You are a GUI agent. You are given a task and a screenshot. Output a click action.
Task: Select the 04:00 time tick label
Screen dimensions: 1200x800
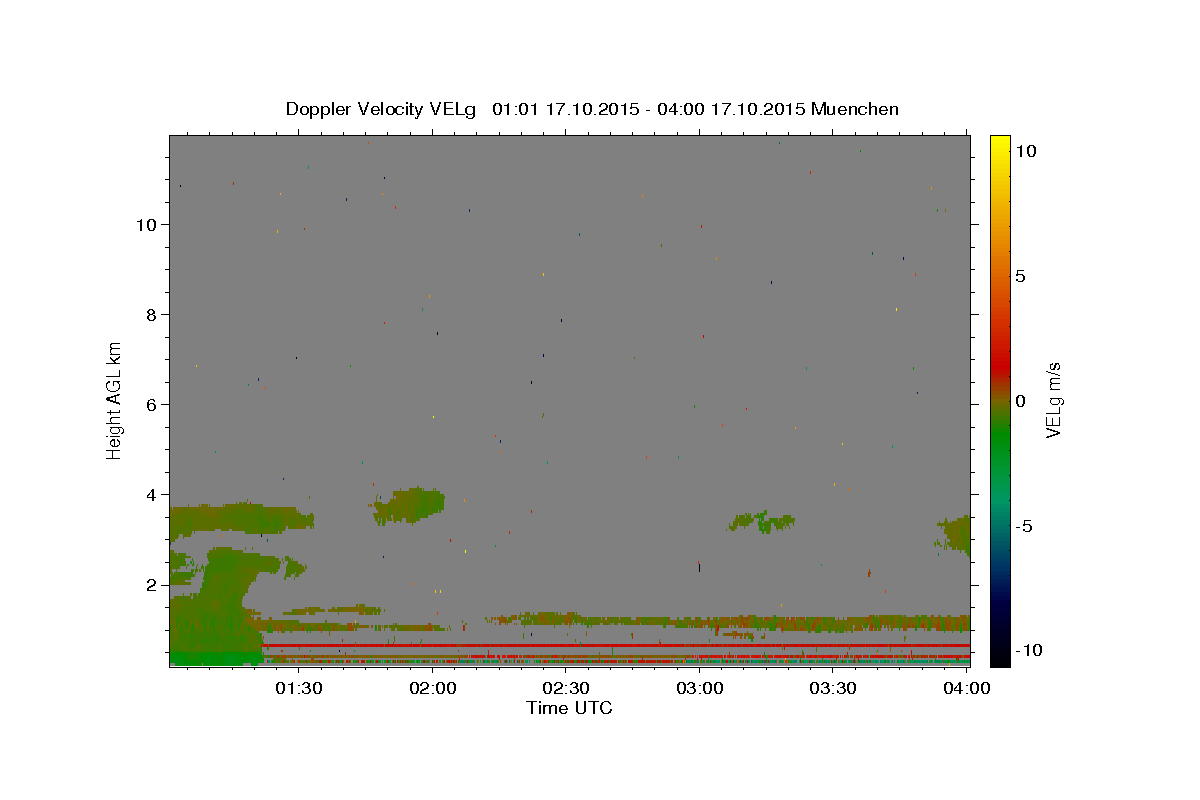(x=966, y=688)
